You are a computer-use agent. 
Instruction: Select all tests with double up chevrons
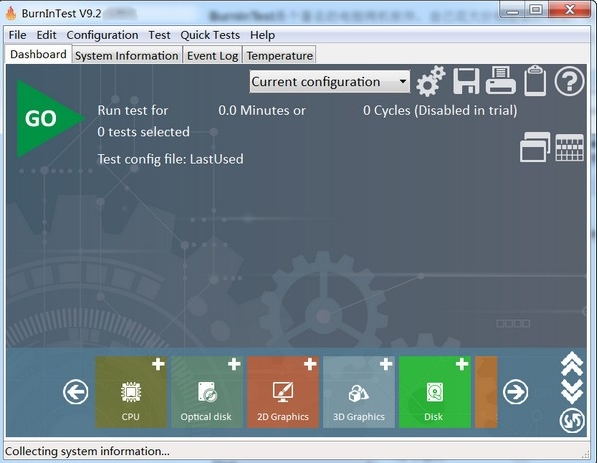click(572, 363)
